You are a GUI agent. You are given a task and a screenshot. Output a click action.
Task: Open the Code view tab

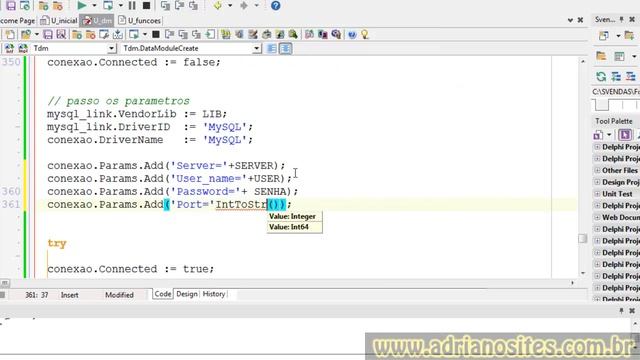tap(163, 294)
